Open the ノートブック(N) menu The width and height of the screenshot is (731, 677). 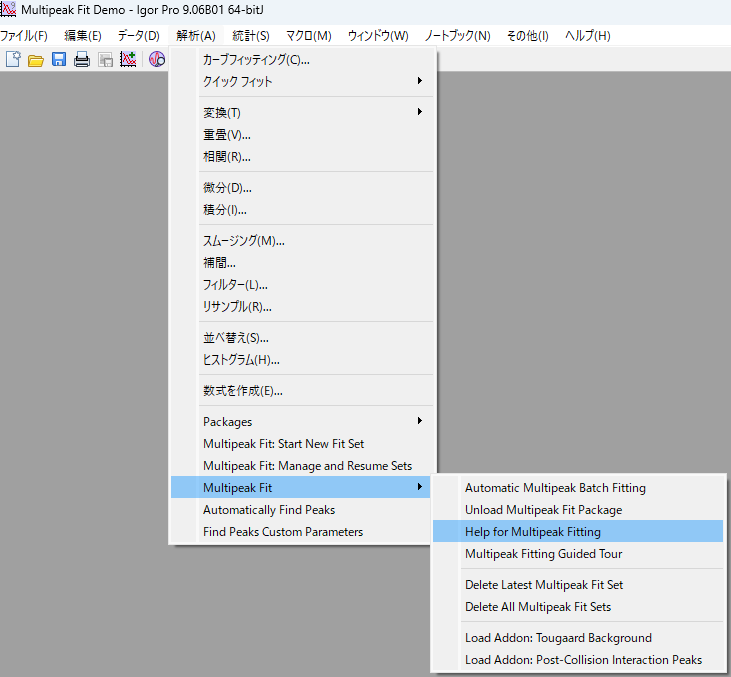[457, 36]
